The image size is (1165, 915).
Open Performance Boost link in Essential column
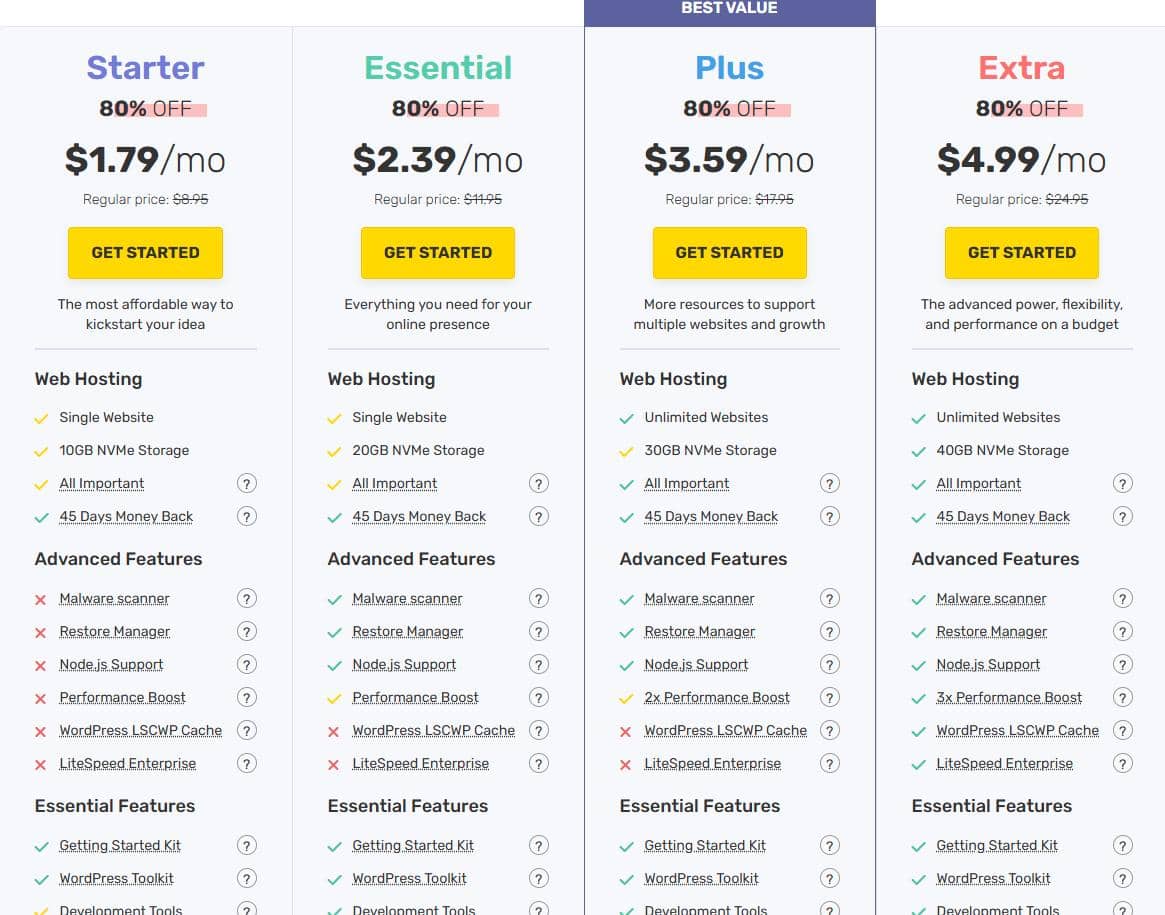tap(415, 698)
